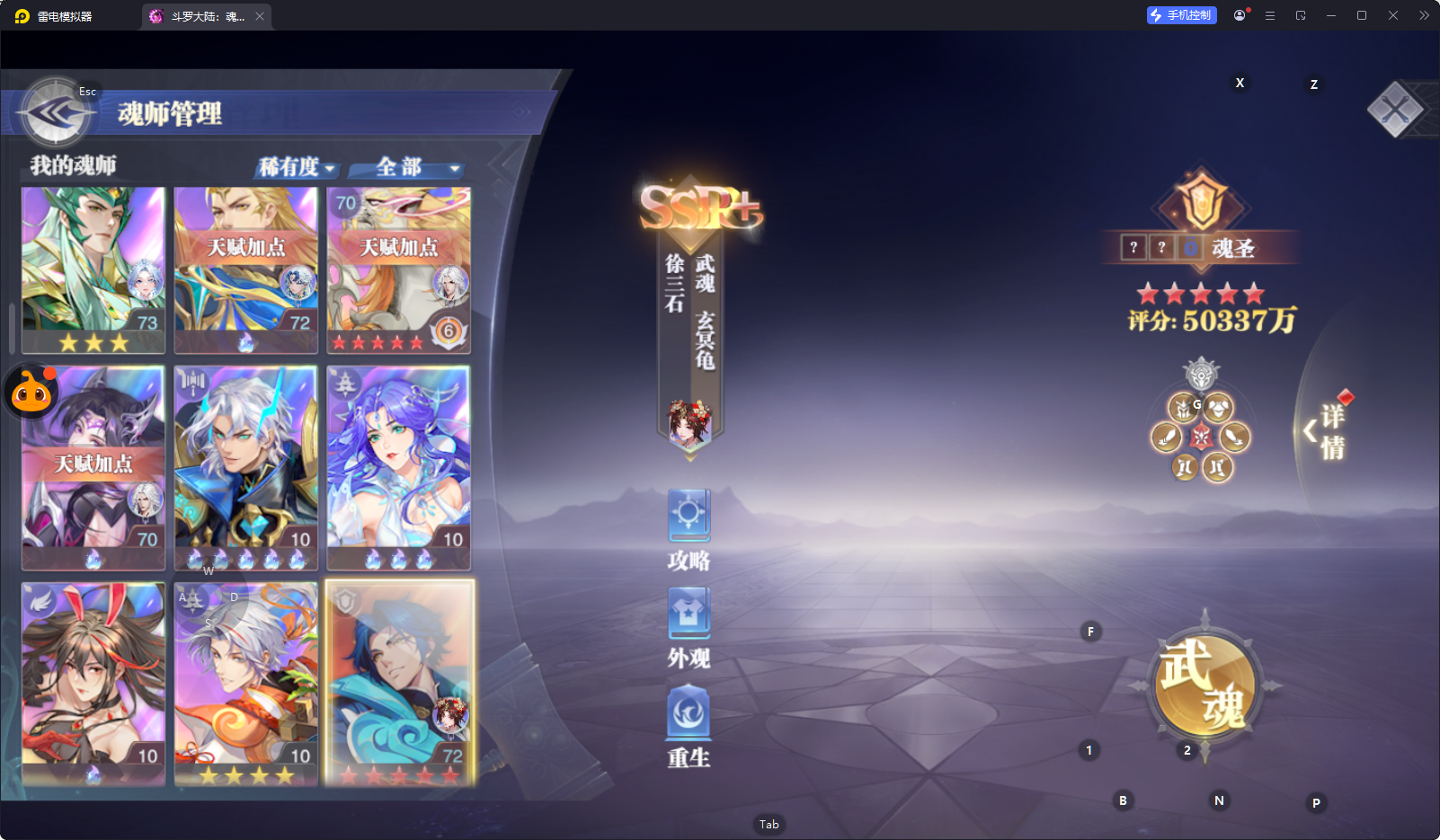Open the 重生 rebirth icon
Image resolution: width=1440 pixels, height=840 pixels.
point(689,727)
